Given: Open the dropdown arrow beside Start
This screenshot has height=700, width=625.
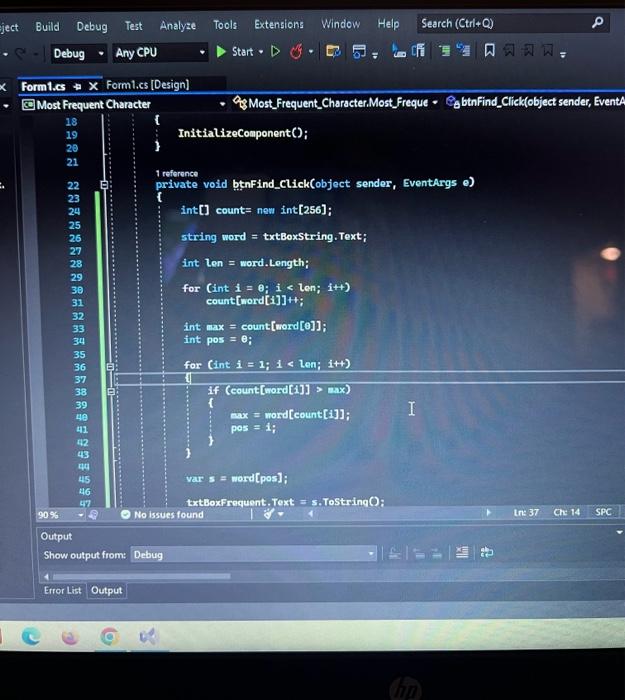Looking at the screenshot, I should point(261,52).
